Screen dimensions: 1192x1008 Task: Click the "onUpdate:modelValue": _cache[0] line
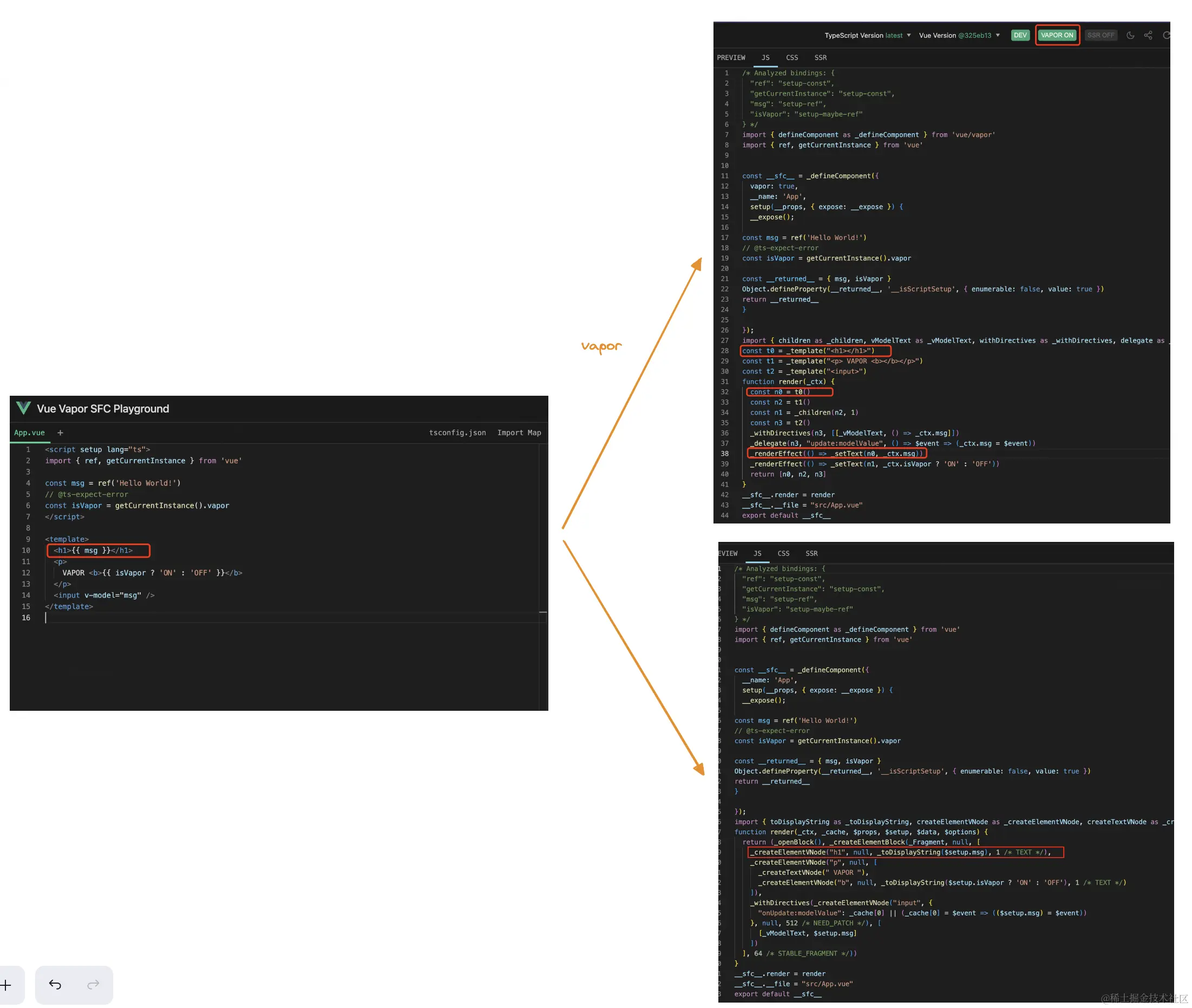(922, 913)
